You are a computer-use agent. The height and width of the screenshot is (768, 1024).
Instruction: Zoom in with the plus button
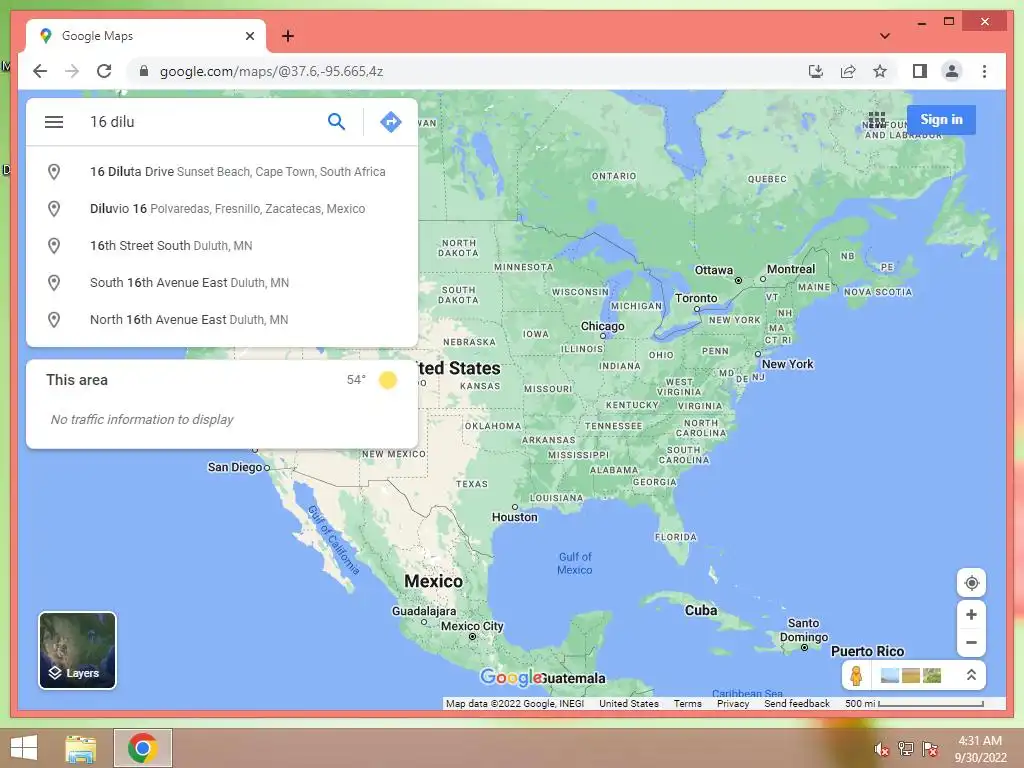(x=971, y=615)
